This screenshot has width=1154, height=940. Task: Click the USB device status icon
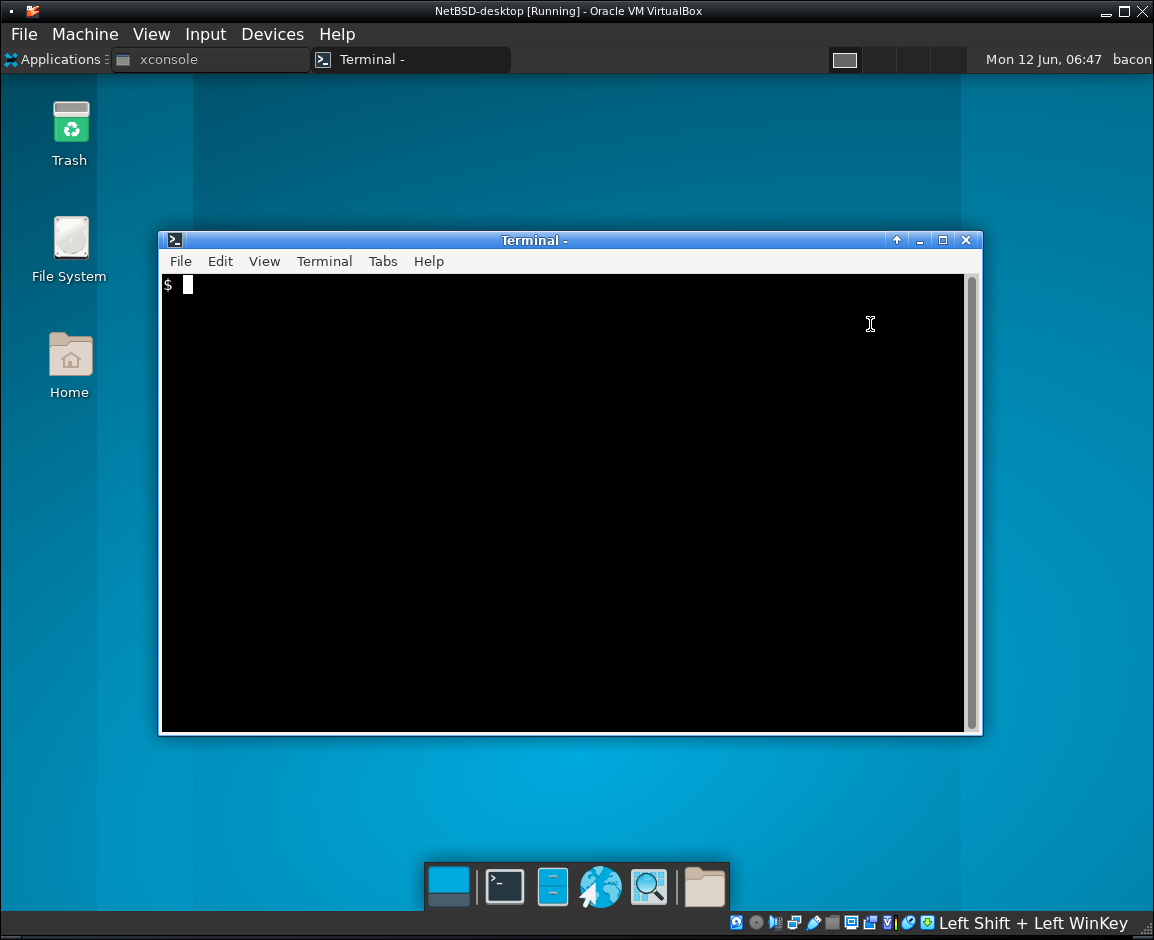pyautogui.click(x=814, y=923)
